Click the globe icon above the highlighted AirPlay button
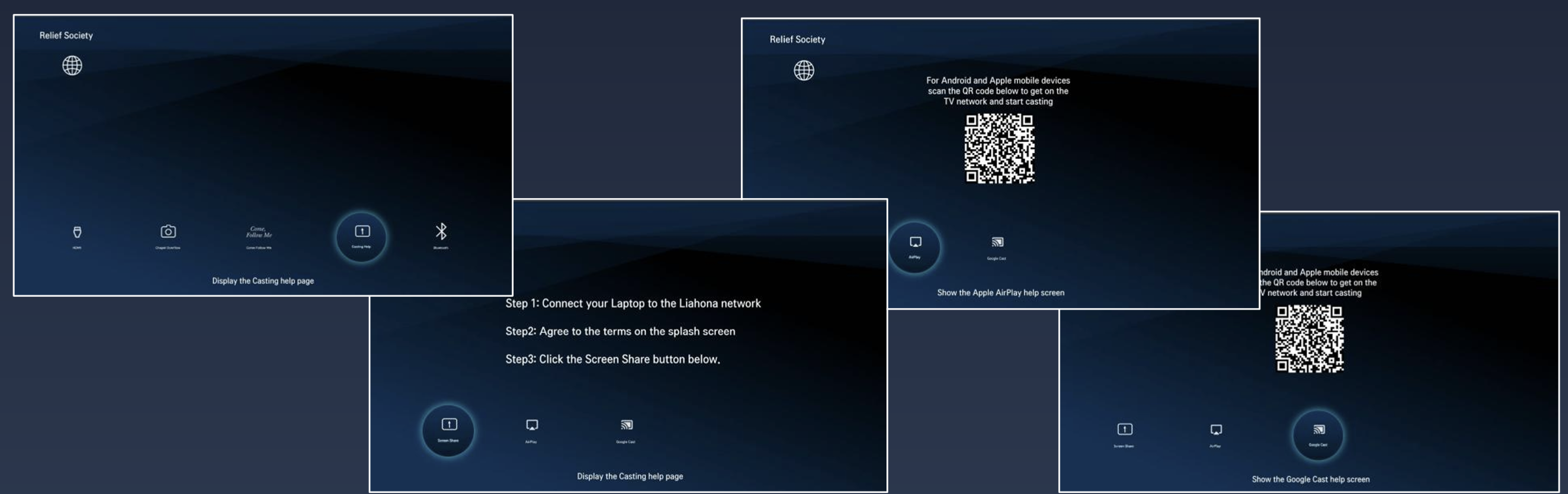Image resolution: width=1568 pixels, height=494 pixels. [803, 71]
